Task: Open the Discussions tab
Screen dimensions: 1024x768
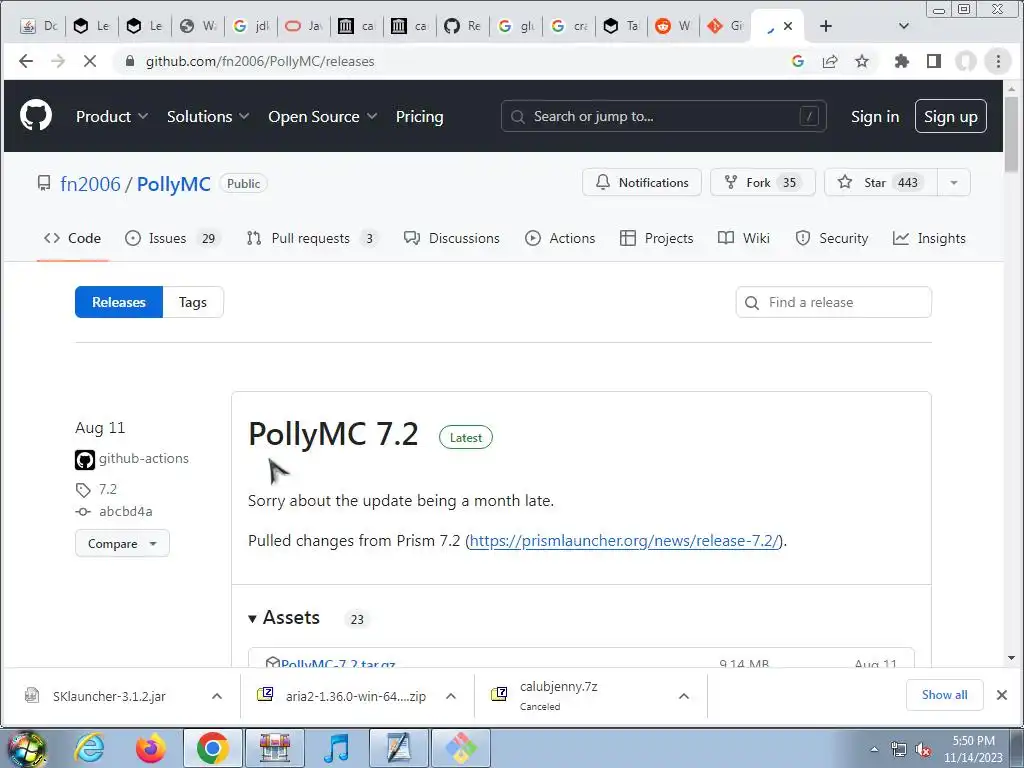Action: point(452,238)
